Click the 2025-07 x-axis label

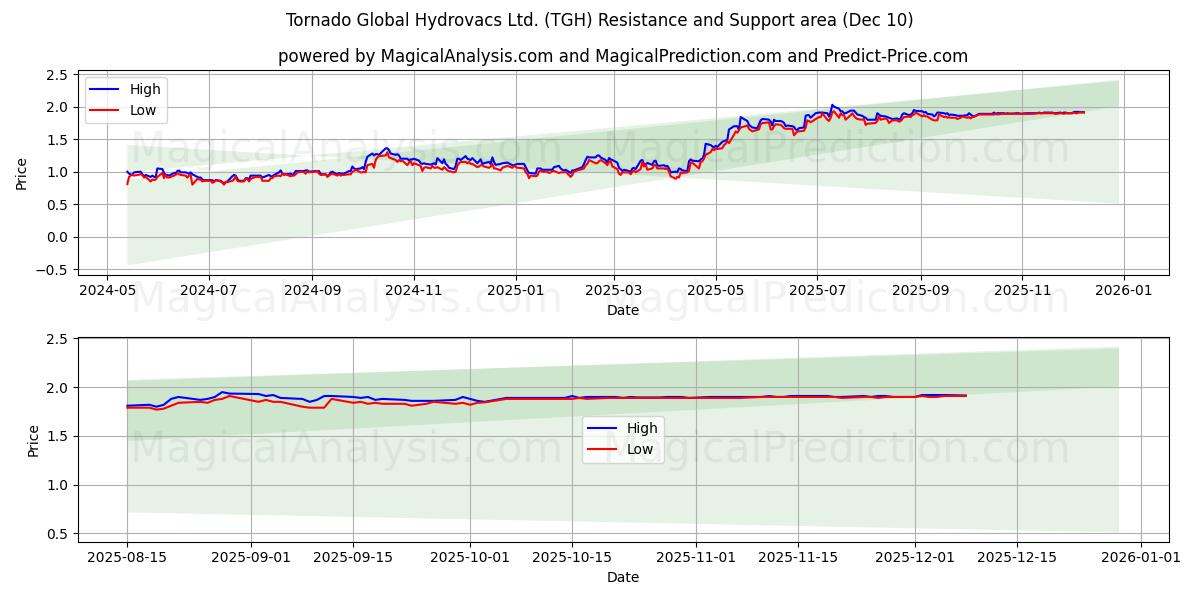click(x=817, y=290)
